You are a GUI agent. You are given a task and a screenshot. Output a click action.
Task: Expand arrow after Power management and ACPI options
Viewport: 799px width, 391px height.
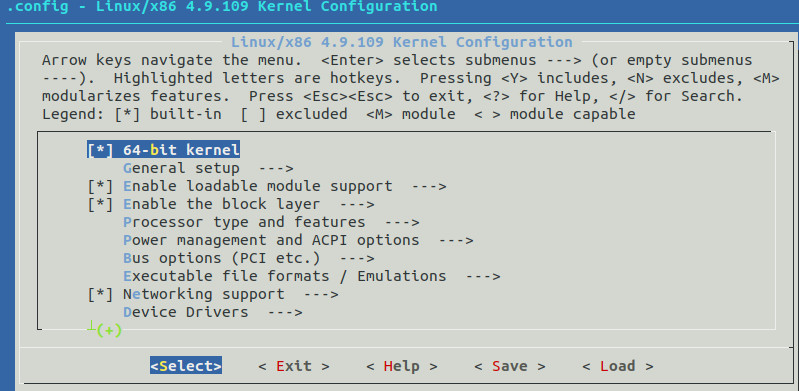[x=456, y=240]
